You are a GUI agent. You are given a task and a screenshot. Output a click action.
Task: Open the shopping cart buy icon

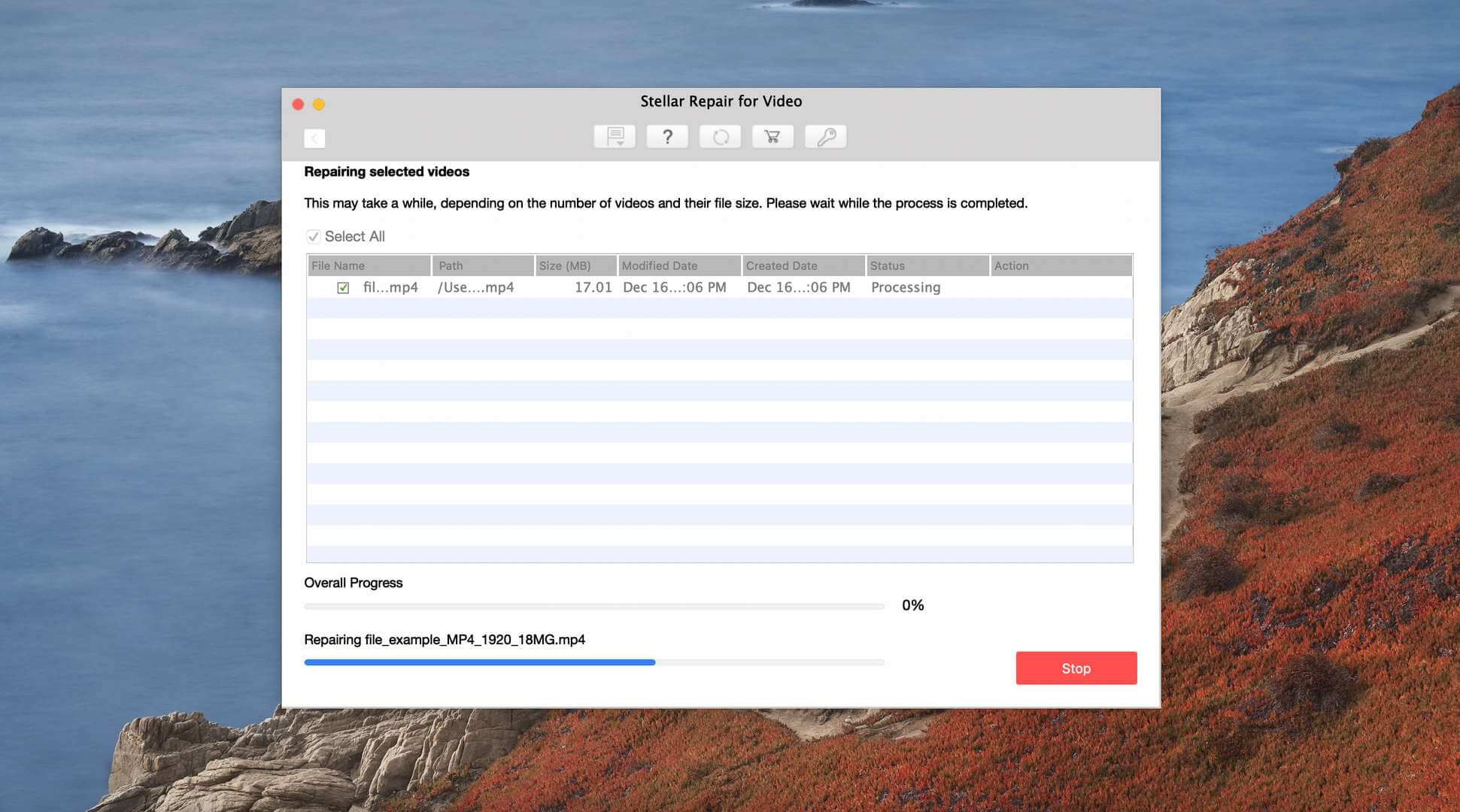pyautogui.click(x=772, y=137)
